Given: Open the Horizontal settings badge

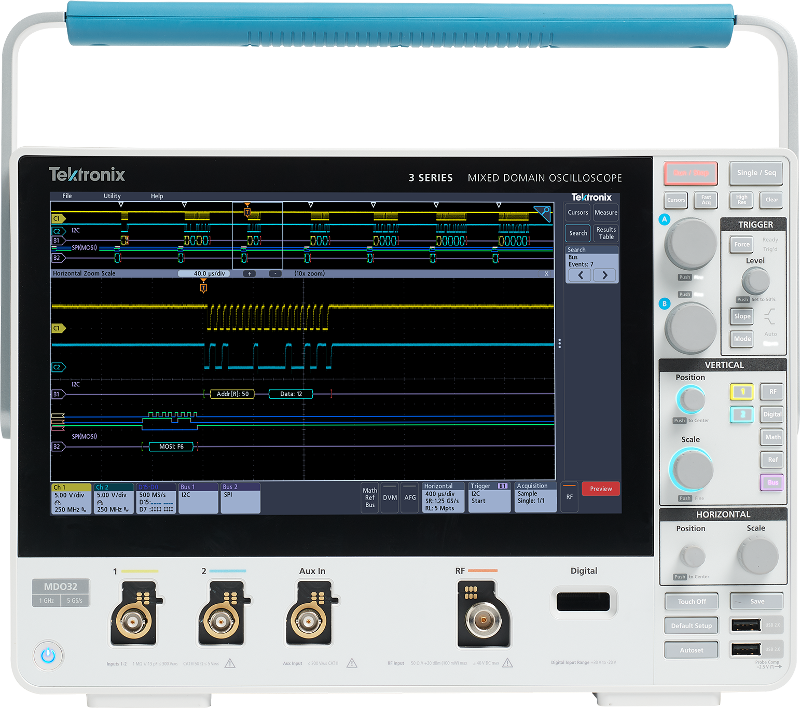Looking at the screenshot, I should [443, 497].
